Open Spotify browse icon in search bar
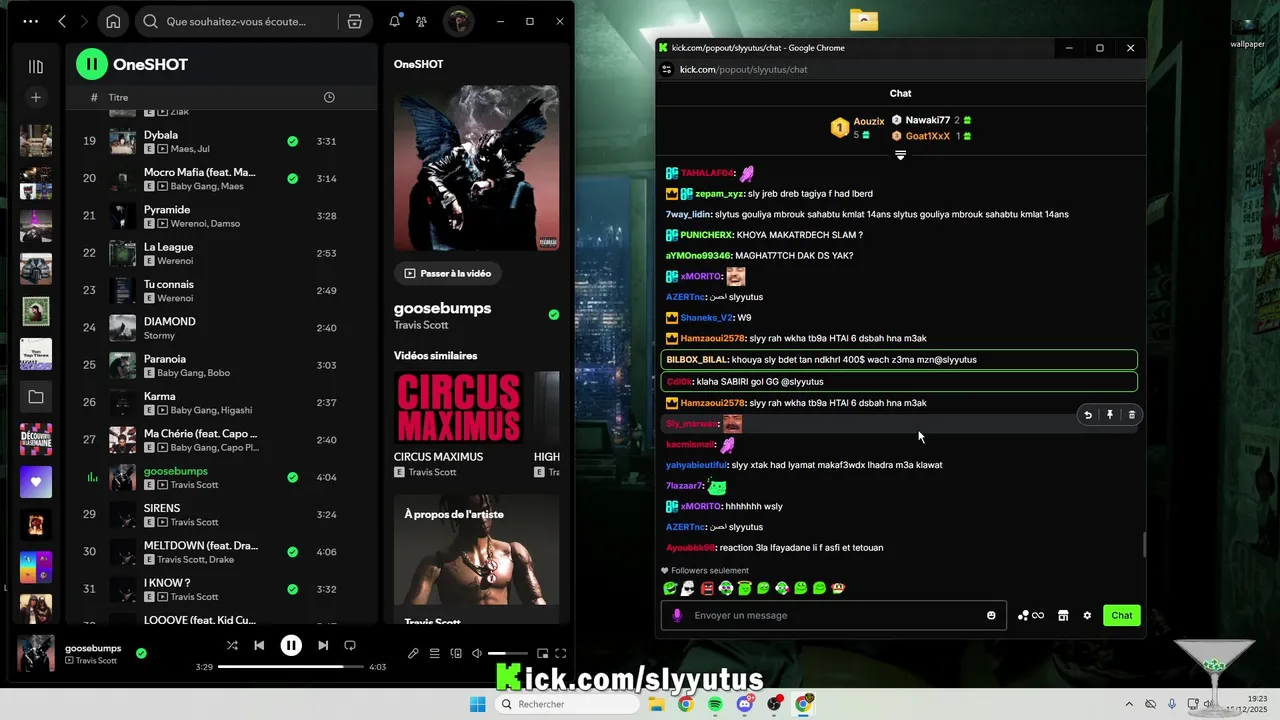 point(355,21)
